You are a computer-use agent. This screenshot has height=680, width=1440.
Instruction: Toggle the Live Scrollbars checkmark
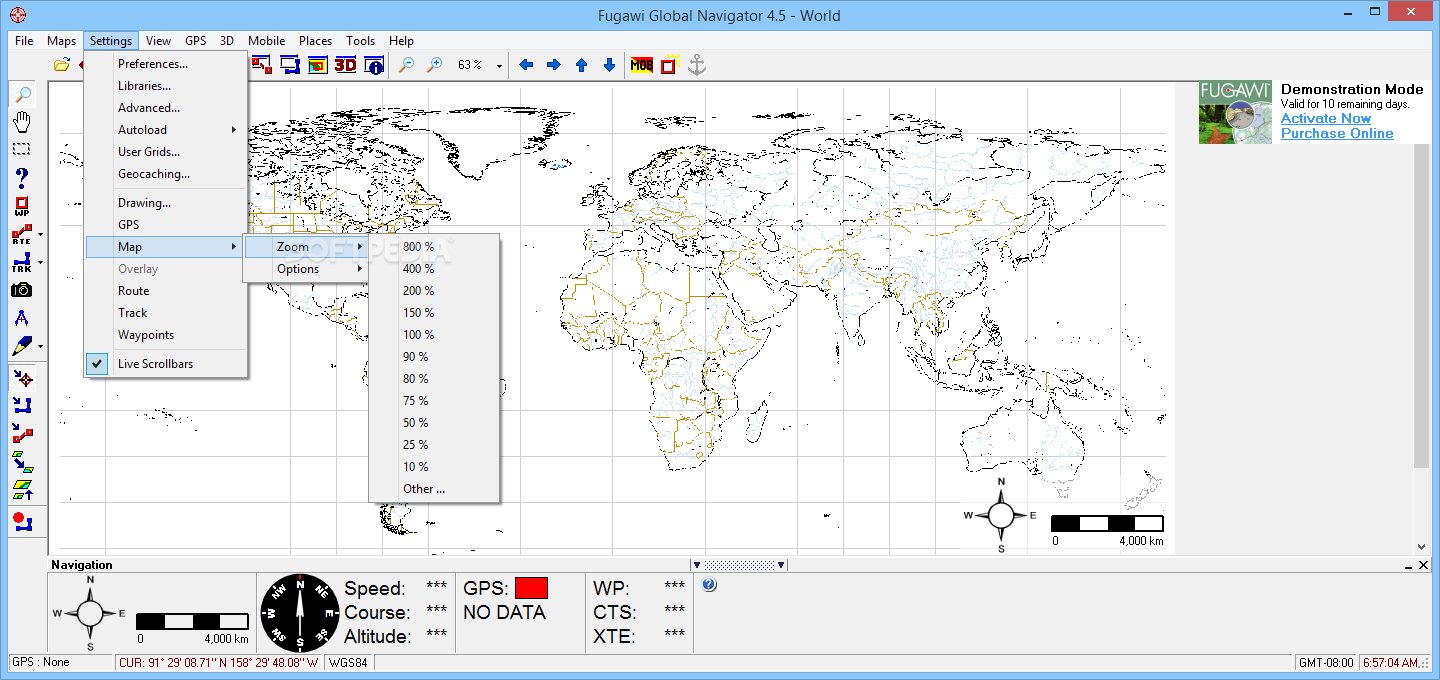[98, 364]
